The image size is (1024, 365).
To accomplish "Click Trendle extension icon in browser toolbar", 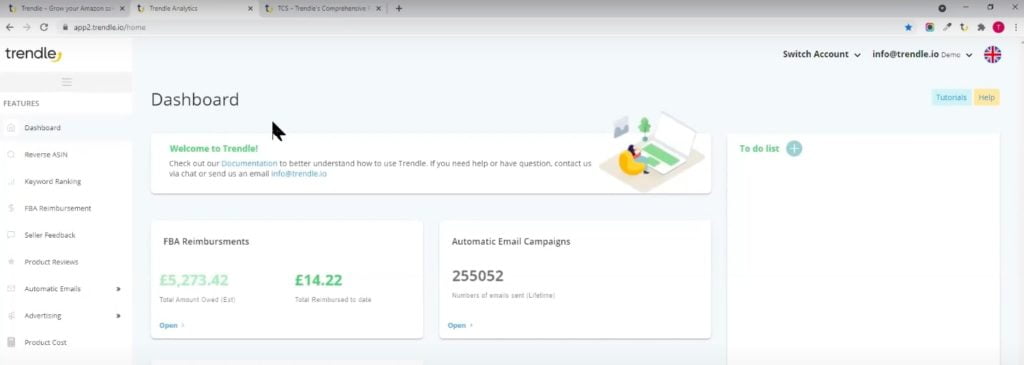I will click(964, 27).
